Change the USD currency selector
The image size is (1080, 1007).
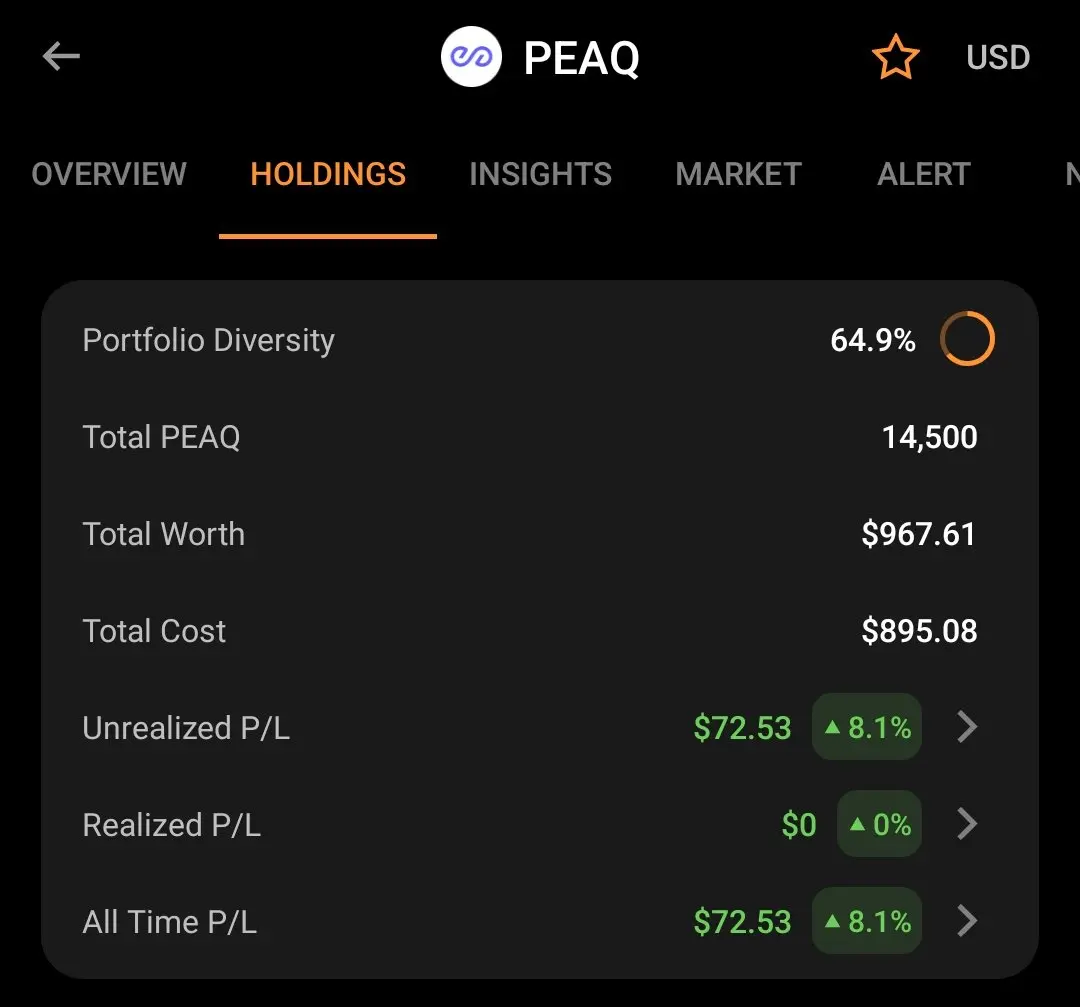pyautogui.click(x=998, y=57)
